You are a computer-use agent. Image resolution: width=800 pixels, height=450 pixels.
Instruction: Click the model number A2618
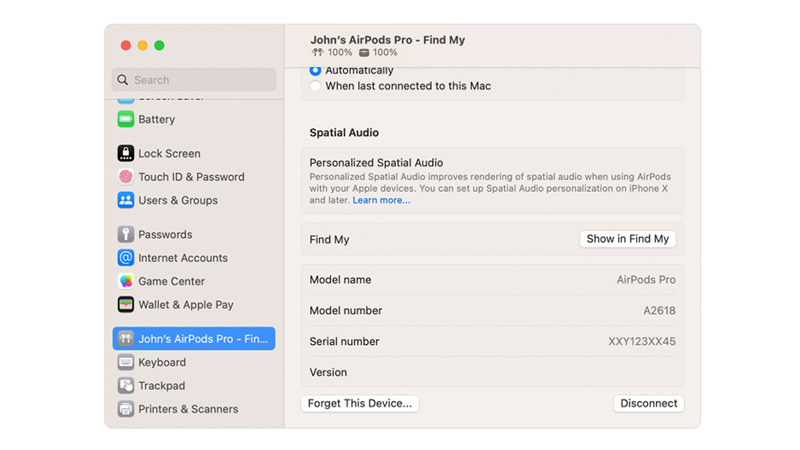(x=659, y=311)
